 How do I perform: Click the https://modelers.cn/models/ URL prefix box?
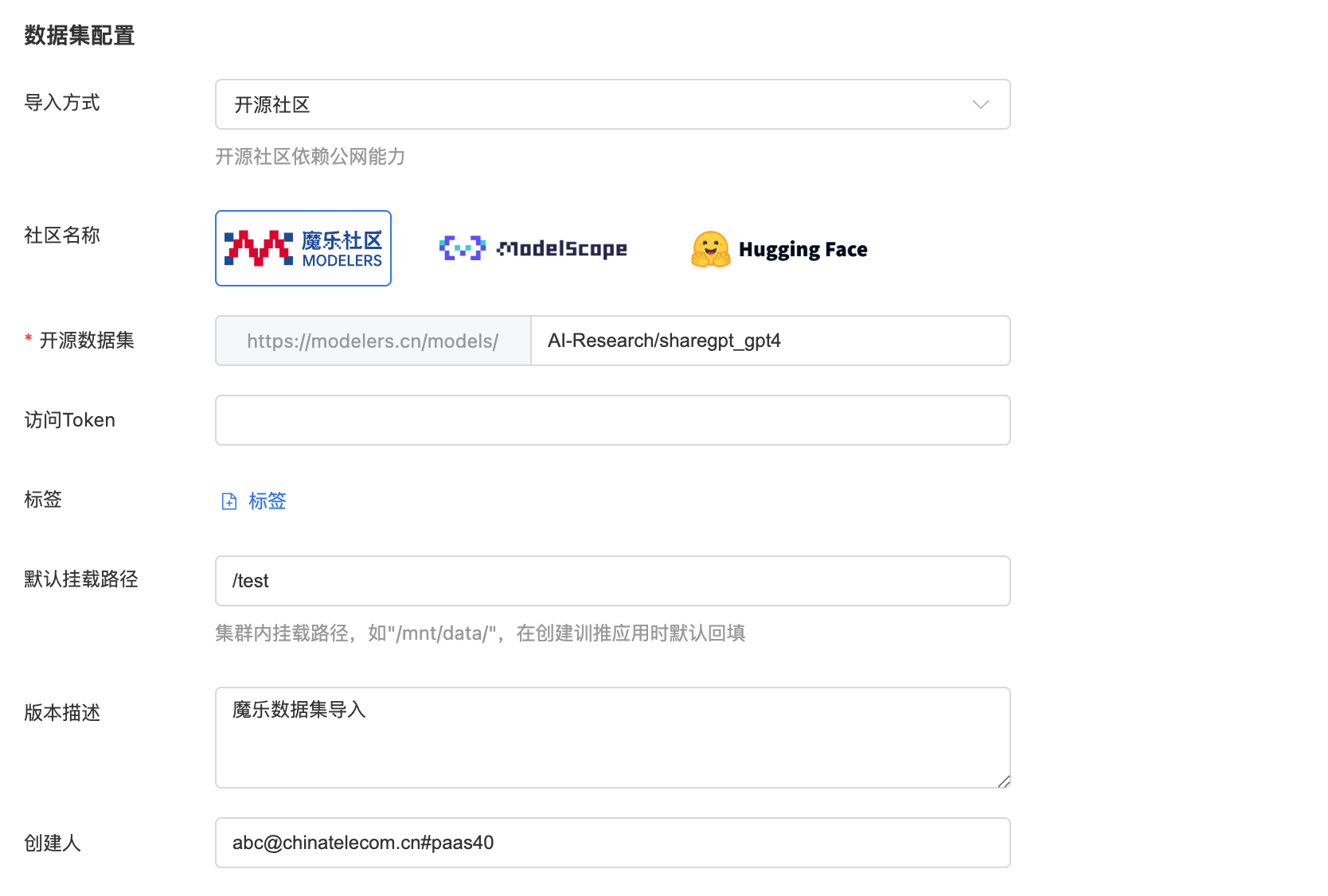(x=373, y=341)
